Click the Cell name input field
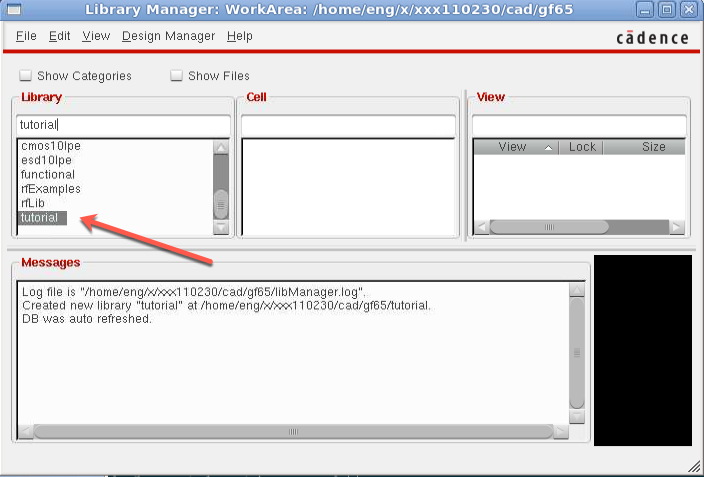The height and width of the screenshot is (477, 704). 351,126
